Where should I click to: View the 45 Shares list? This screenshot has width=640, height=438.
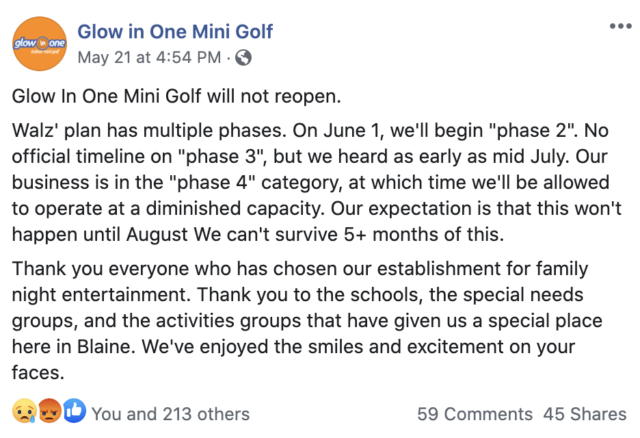point(584,414)
